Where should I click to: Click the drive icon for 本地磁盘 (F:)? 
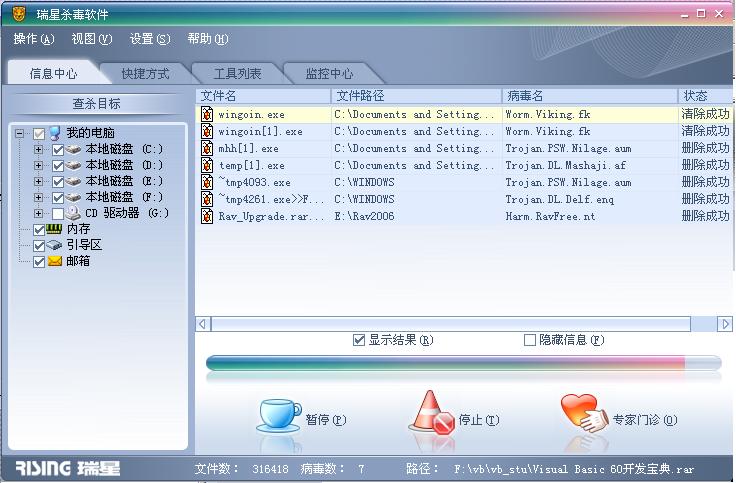pyautogui.click(x=73, y=197)
